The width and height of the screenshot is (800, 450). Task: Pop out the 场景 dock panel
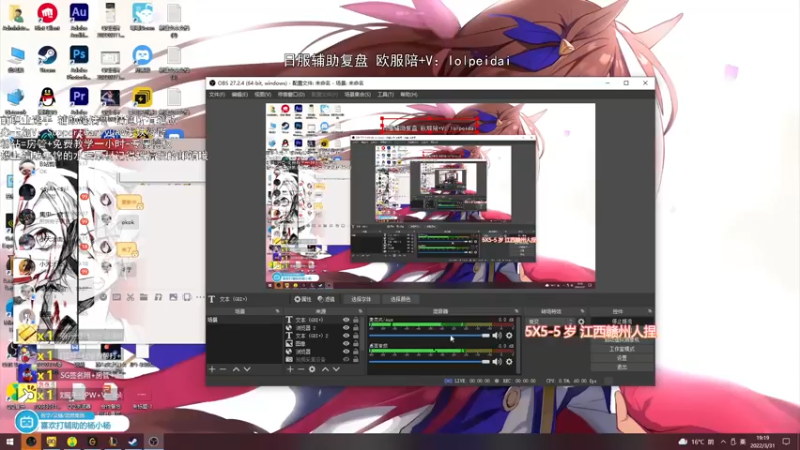278,311
